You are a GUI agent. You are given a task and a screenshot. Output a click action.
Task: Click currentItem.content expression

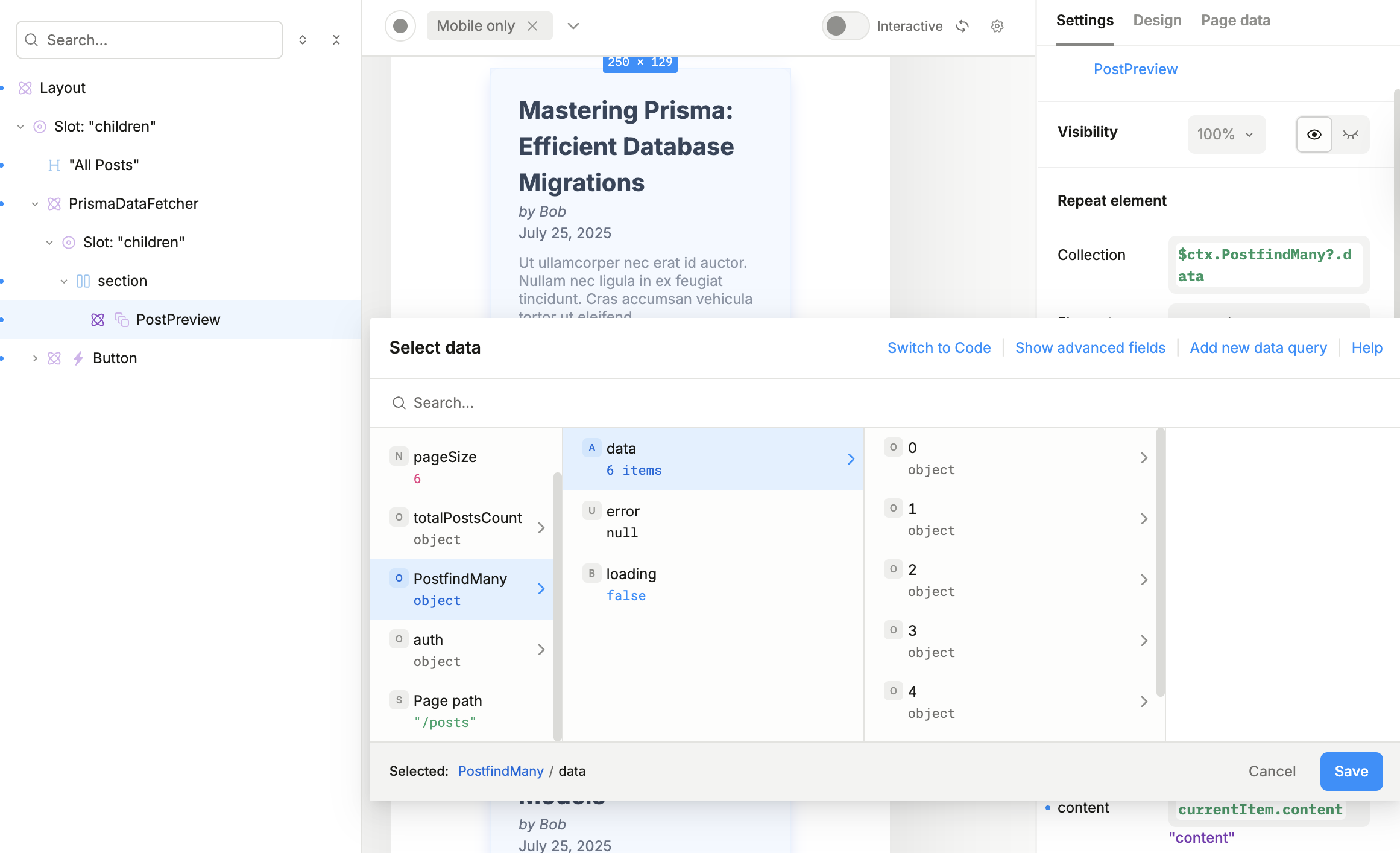pos(1260,810)
